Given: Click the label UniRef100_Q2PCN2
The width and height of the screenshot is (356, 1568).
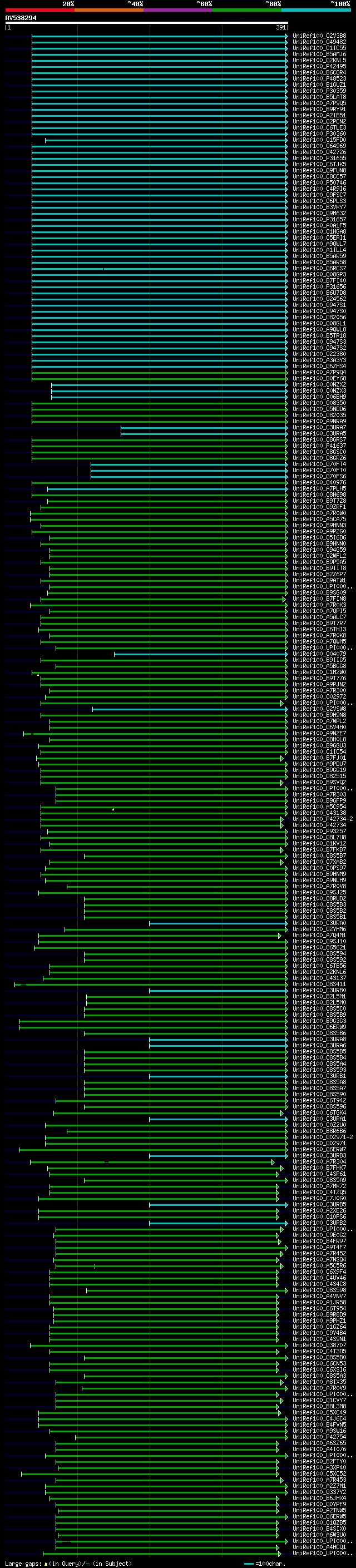Looking at the screenshot, I should coord(319,121).
